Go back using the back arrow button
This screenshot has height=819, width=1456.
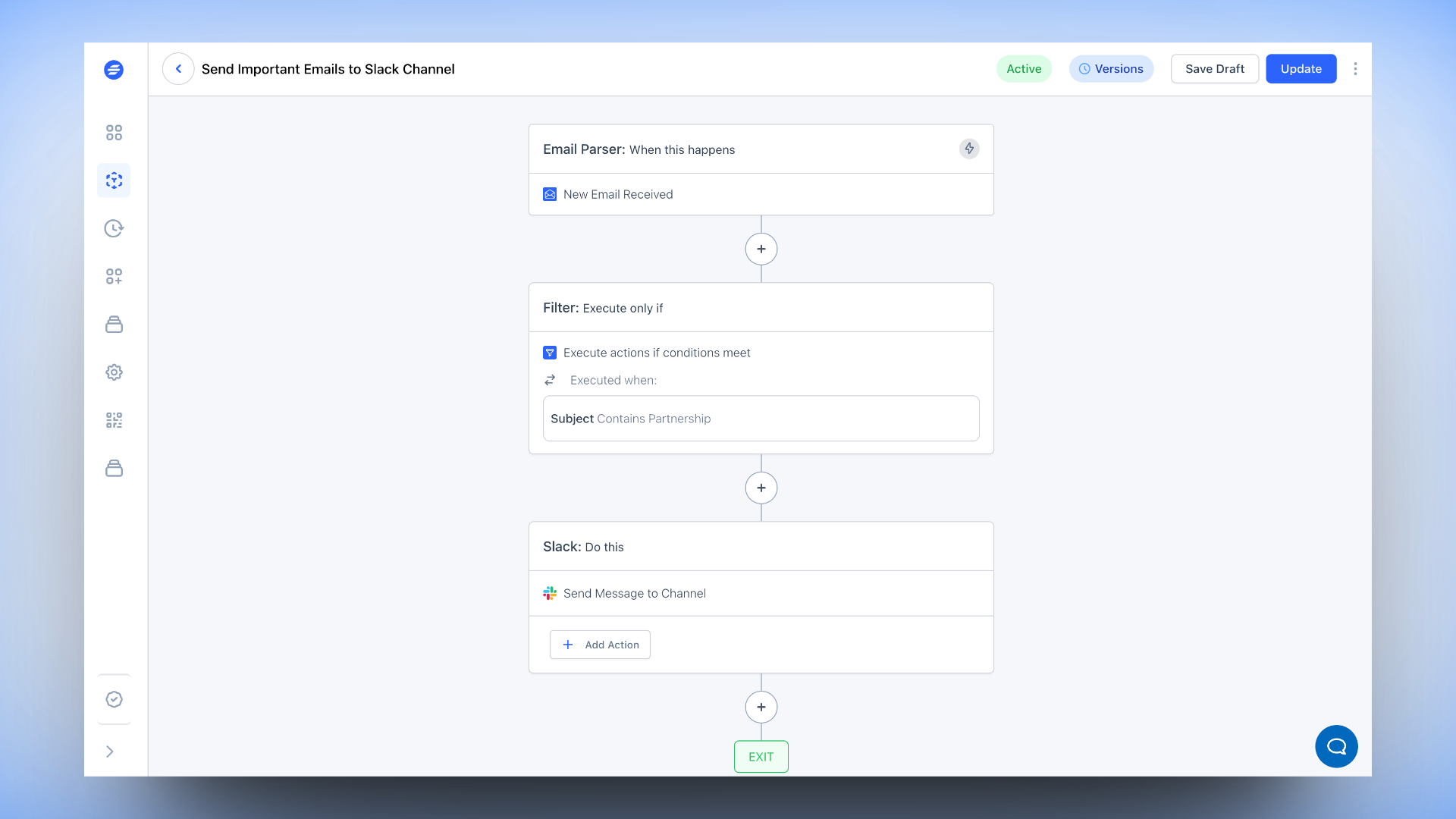point(178,69)
